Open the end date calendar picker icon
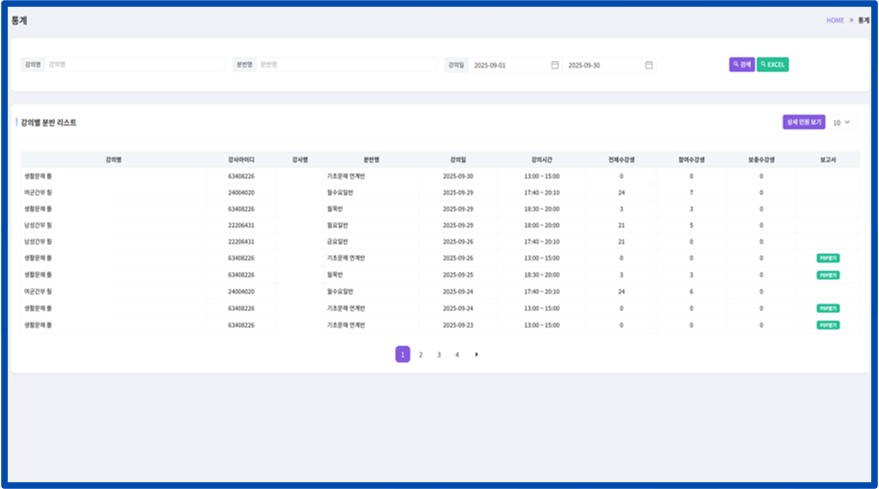The height and width of the screenshot is (489, 879). [x=649, y=65]
